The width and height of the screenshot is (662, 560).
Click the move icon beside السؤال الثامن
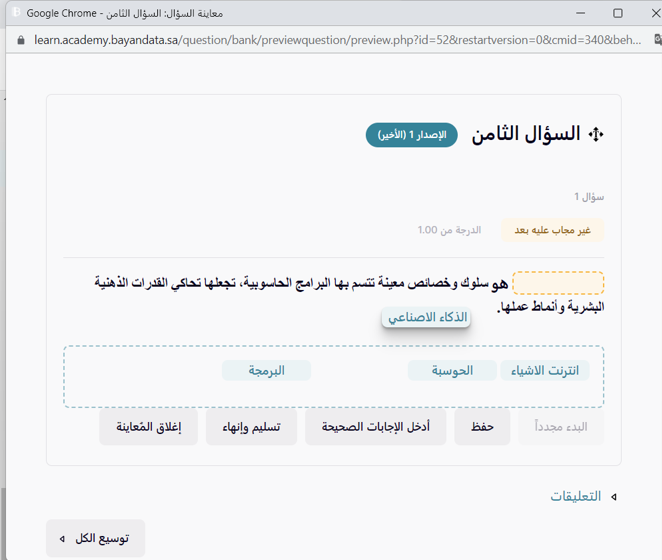(597, 135)
